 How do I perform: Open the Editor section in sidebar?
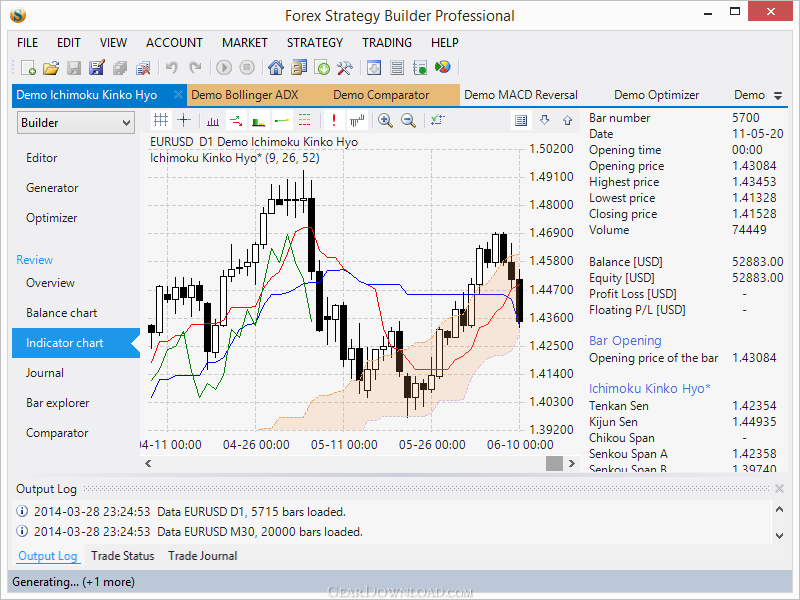coord(42,158)
